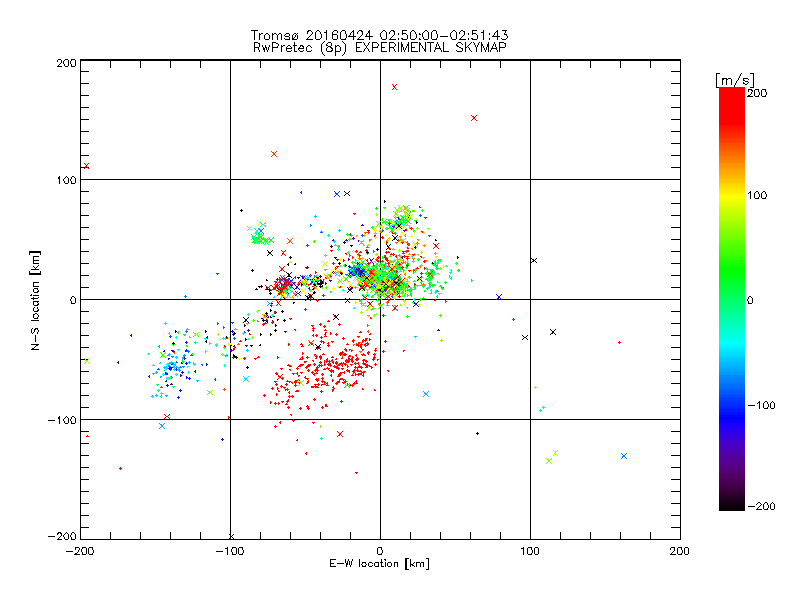Click the y-axis '-200' tick label
Screen dimensions: 800x600
click(x=62, y=536)
